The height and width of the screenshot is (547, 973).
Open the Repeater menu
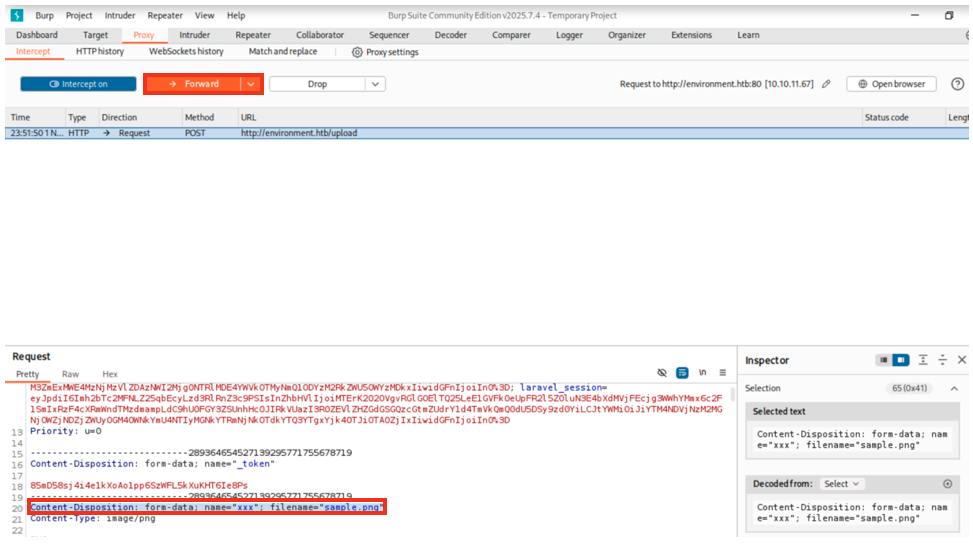coord(165,16)
